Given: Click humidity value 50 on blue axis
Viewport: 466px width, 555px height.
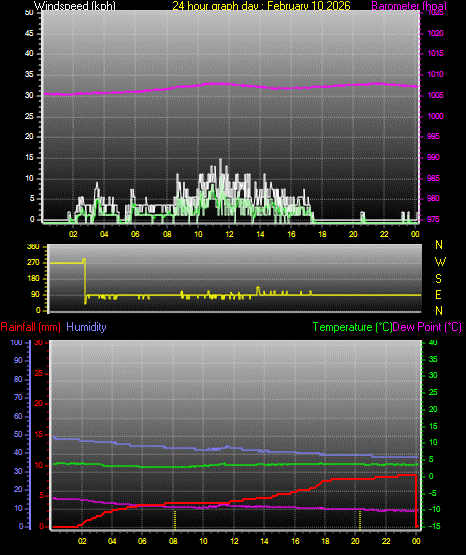Looking at the screenshot, I should [18, 434].
